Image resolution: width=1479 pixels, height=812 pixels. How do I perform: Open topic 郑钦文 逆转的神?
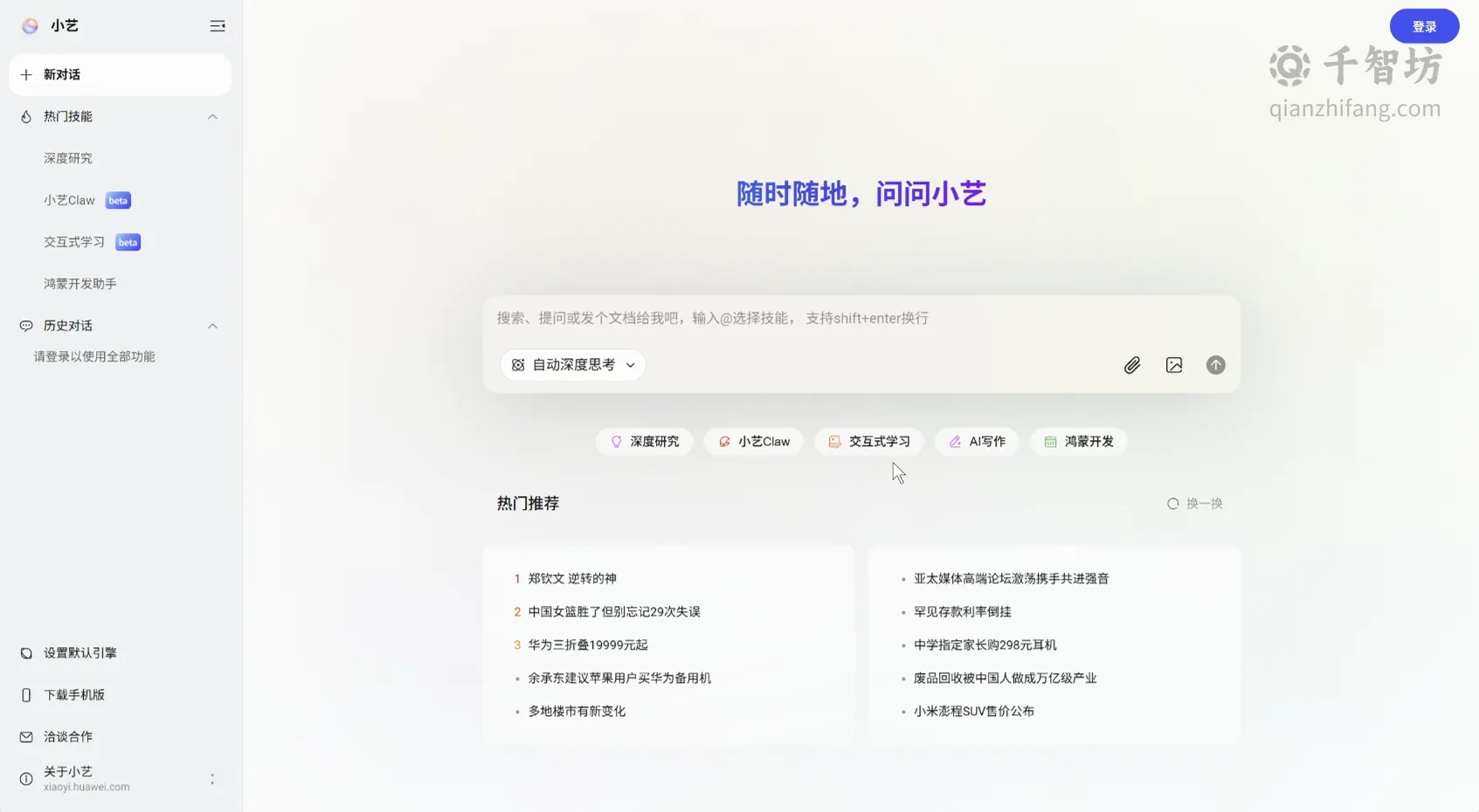coord(572,579)
